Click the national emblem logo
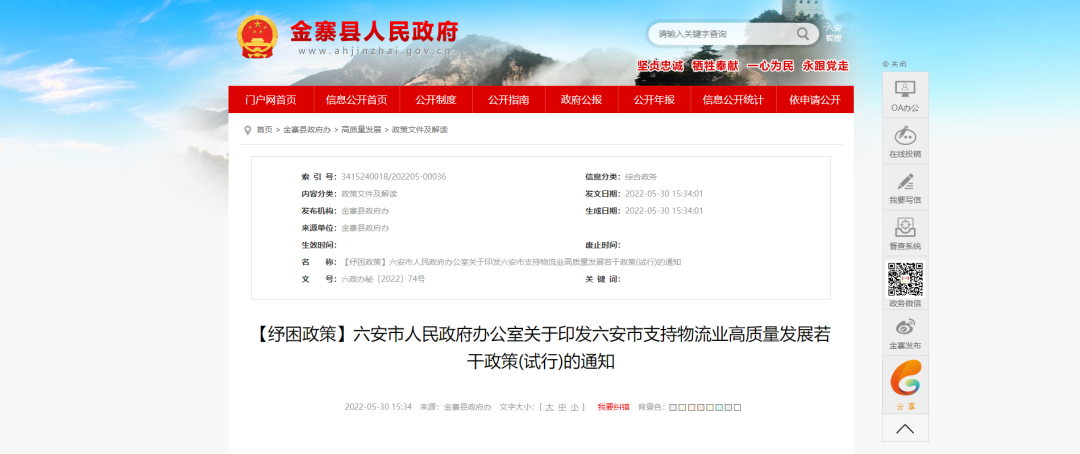The height and width of the screenshot is (454, 1080). coord(257,37)
